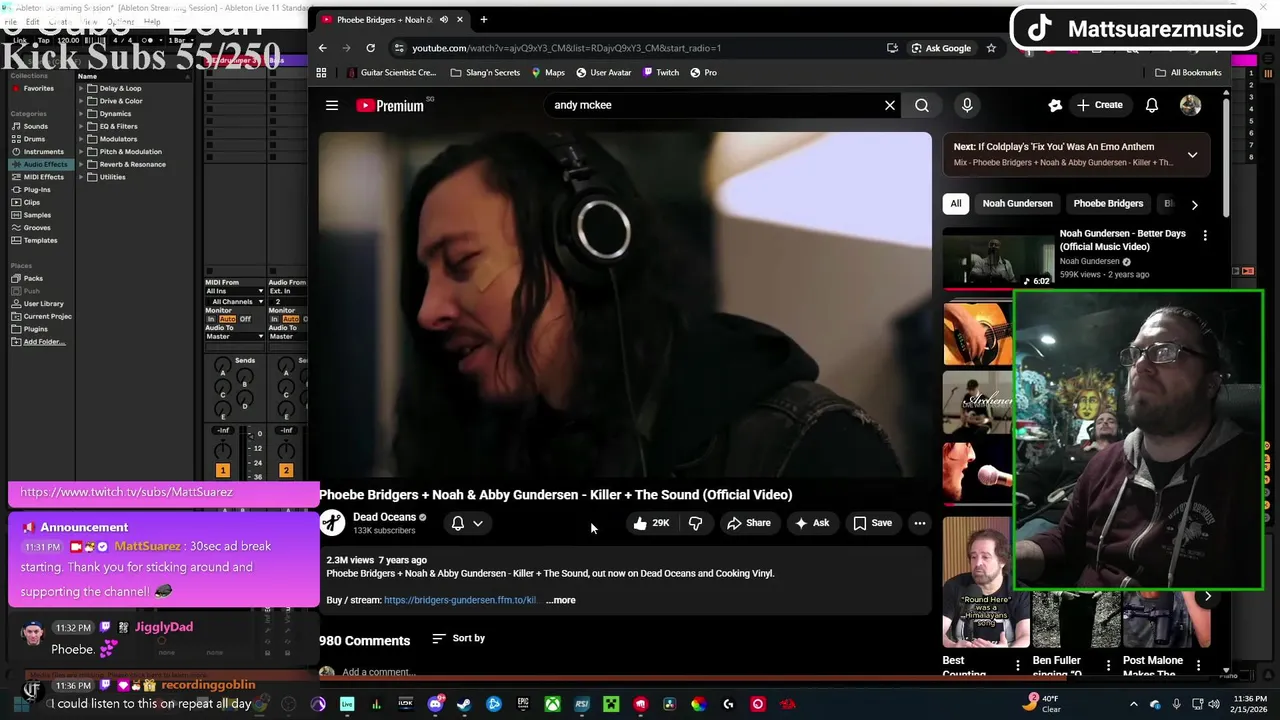
Task: Open the weather widget showing 40°F
Action: point(1043,704)
